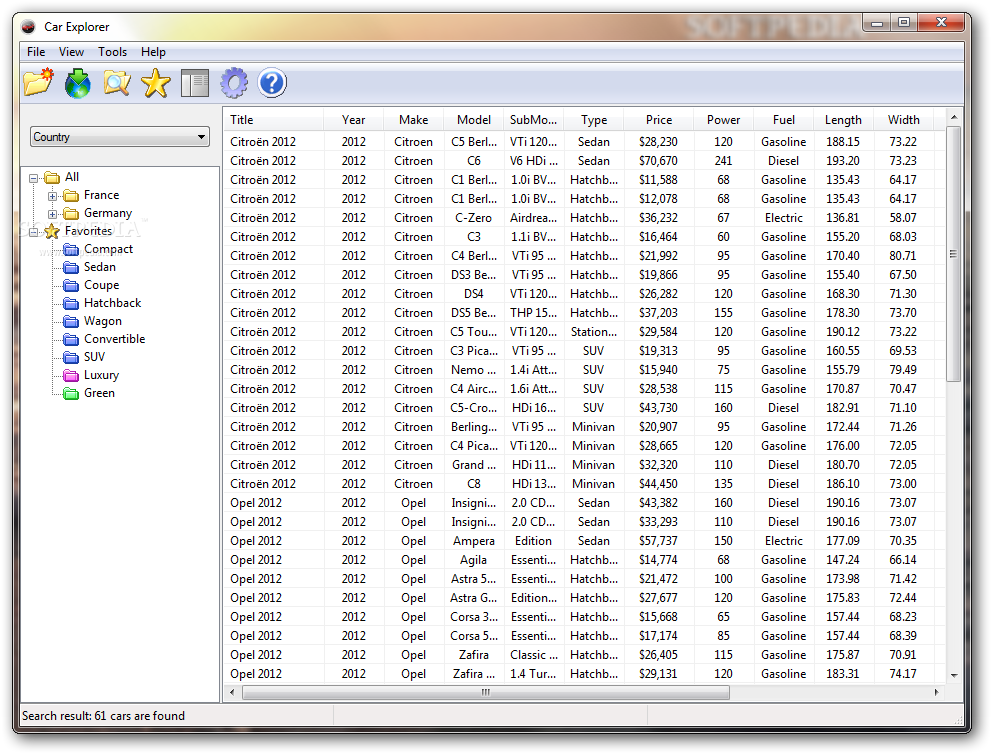Expand the France tree node
The height and width of the screenshot is (754, 992).
coord(53,196)
